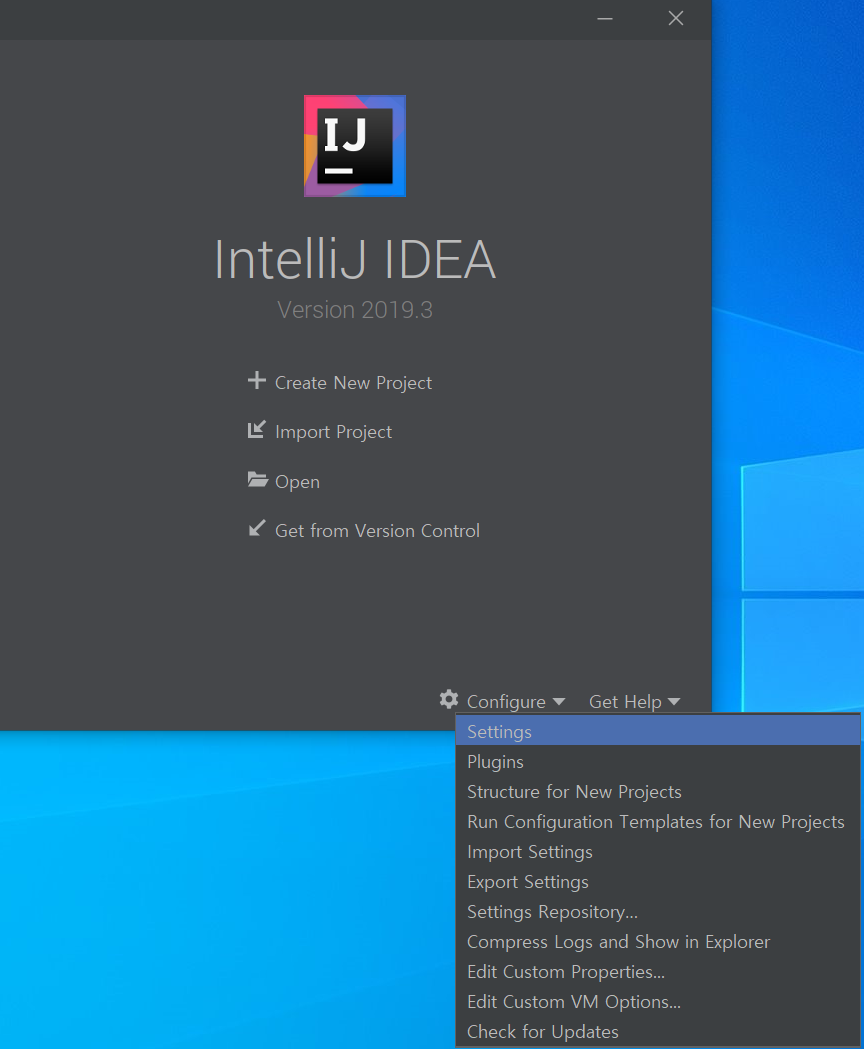Open an existing project via Open
This screenshot has width=864, height=1049.
tap(297, 482)
